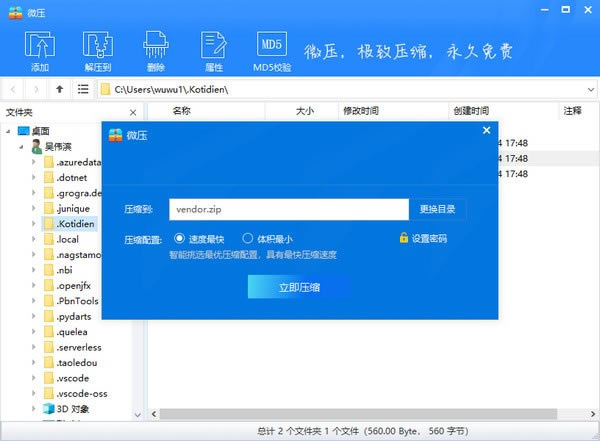Close the 文件夹 folder panel

[137, 112]
